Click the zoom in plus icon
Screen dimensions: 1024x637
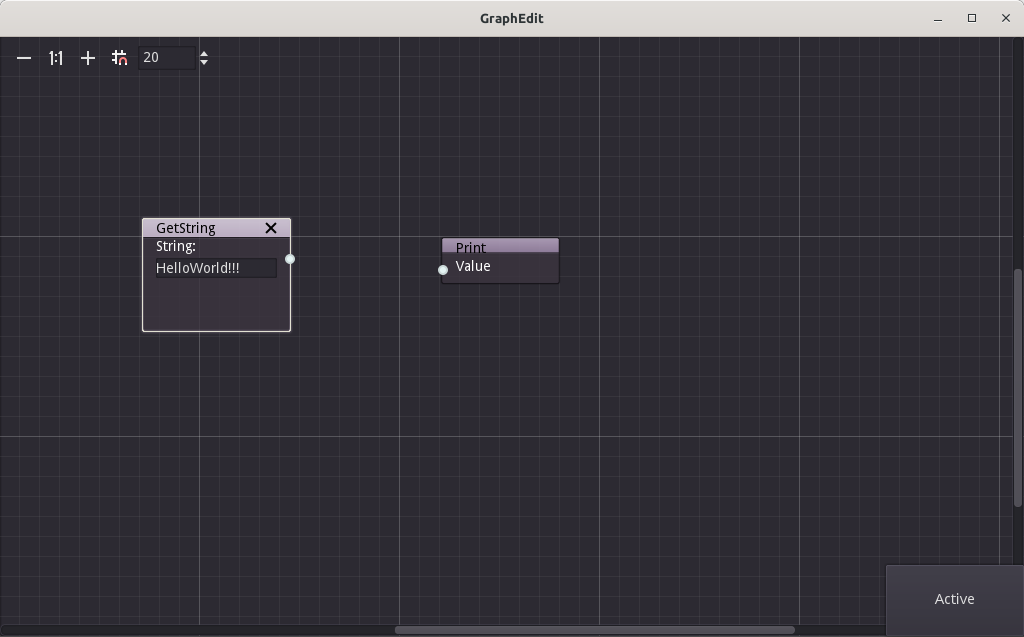(x=87, y=58)
